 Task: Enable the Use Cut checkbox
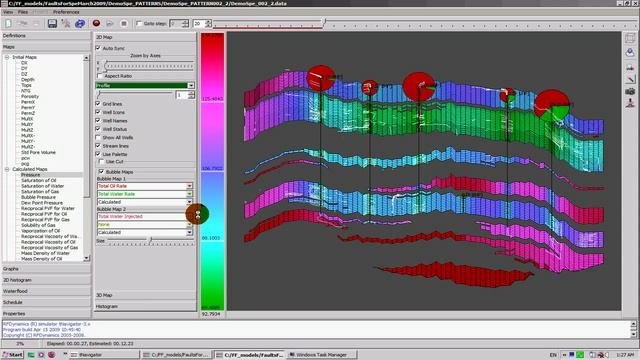pyautogui.click(x=101, y=162)
